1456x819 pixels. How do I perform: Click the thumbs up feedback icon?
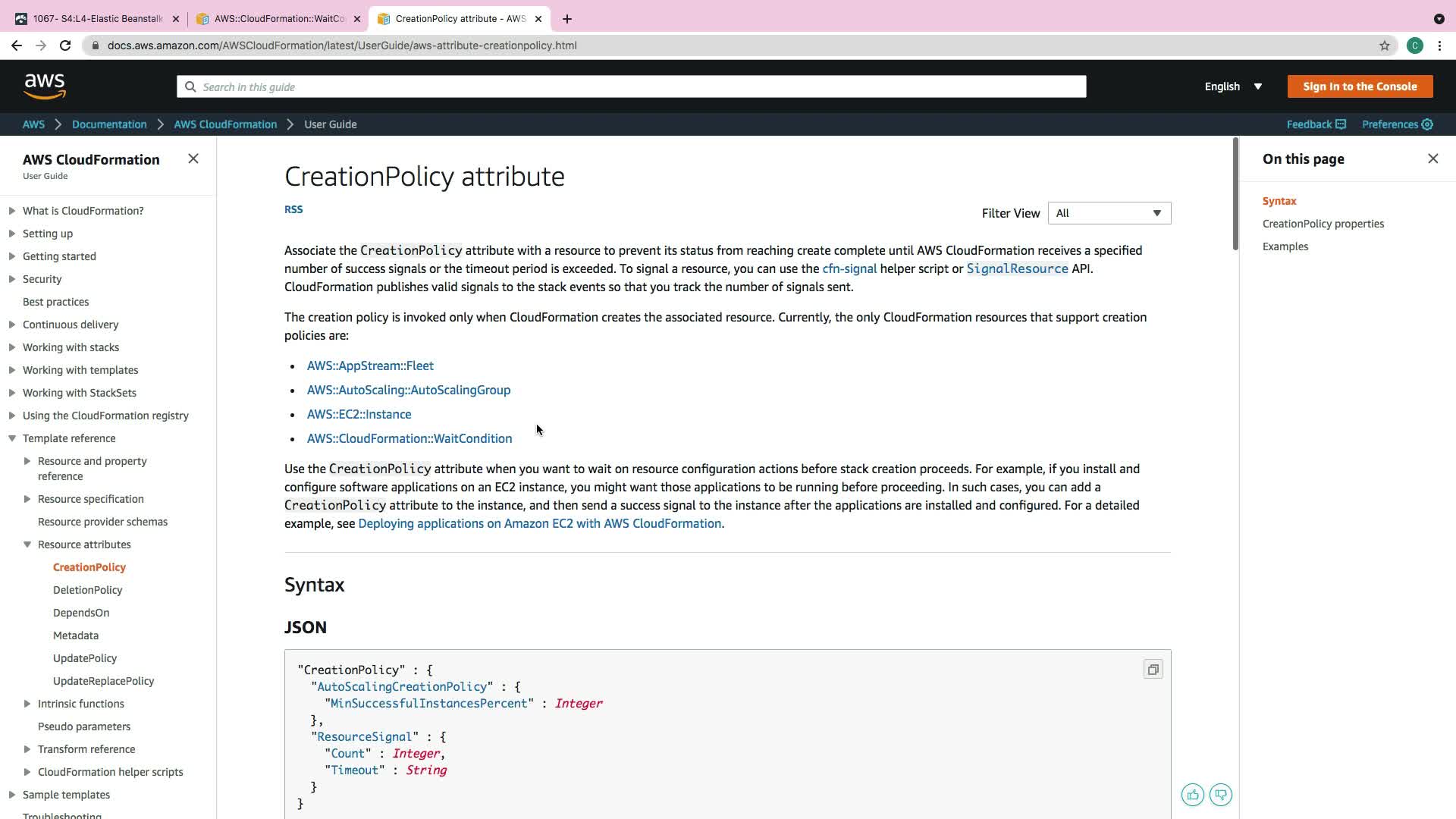pos(1192,795)
